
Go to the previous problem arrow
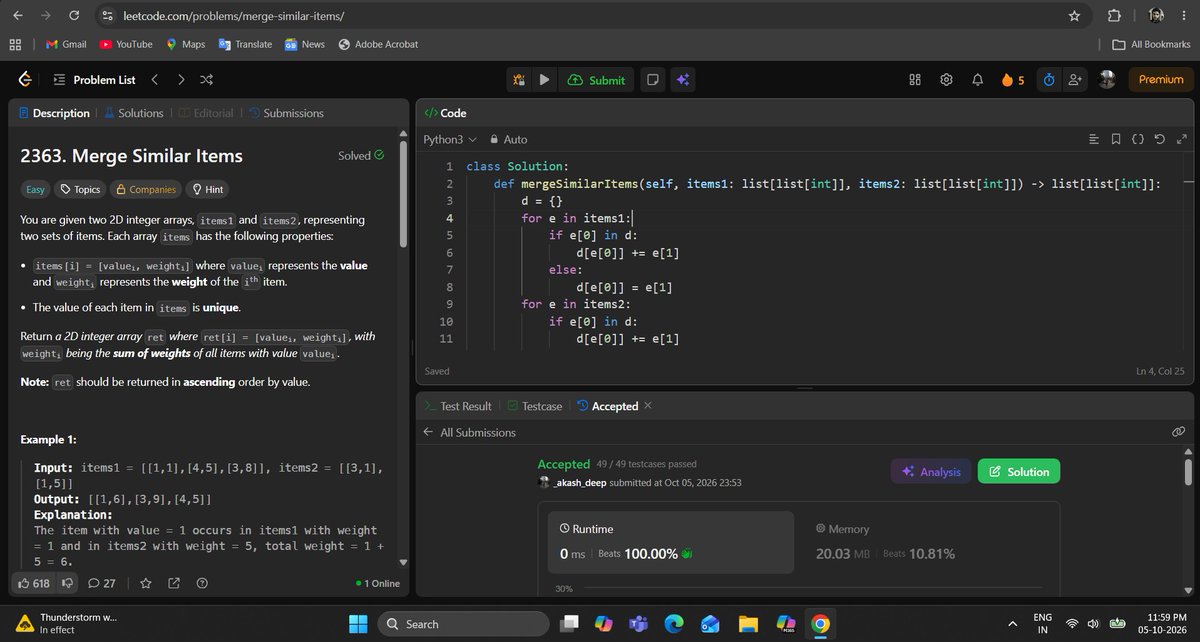point(154,80)
